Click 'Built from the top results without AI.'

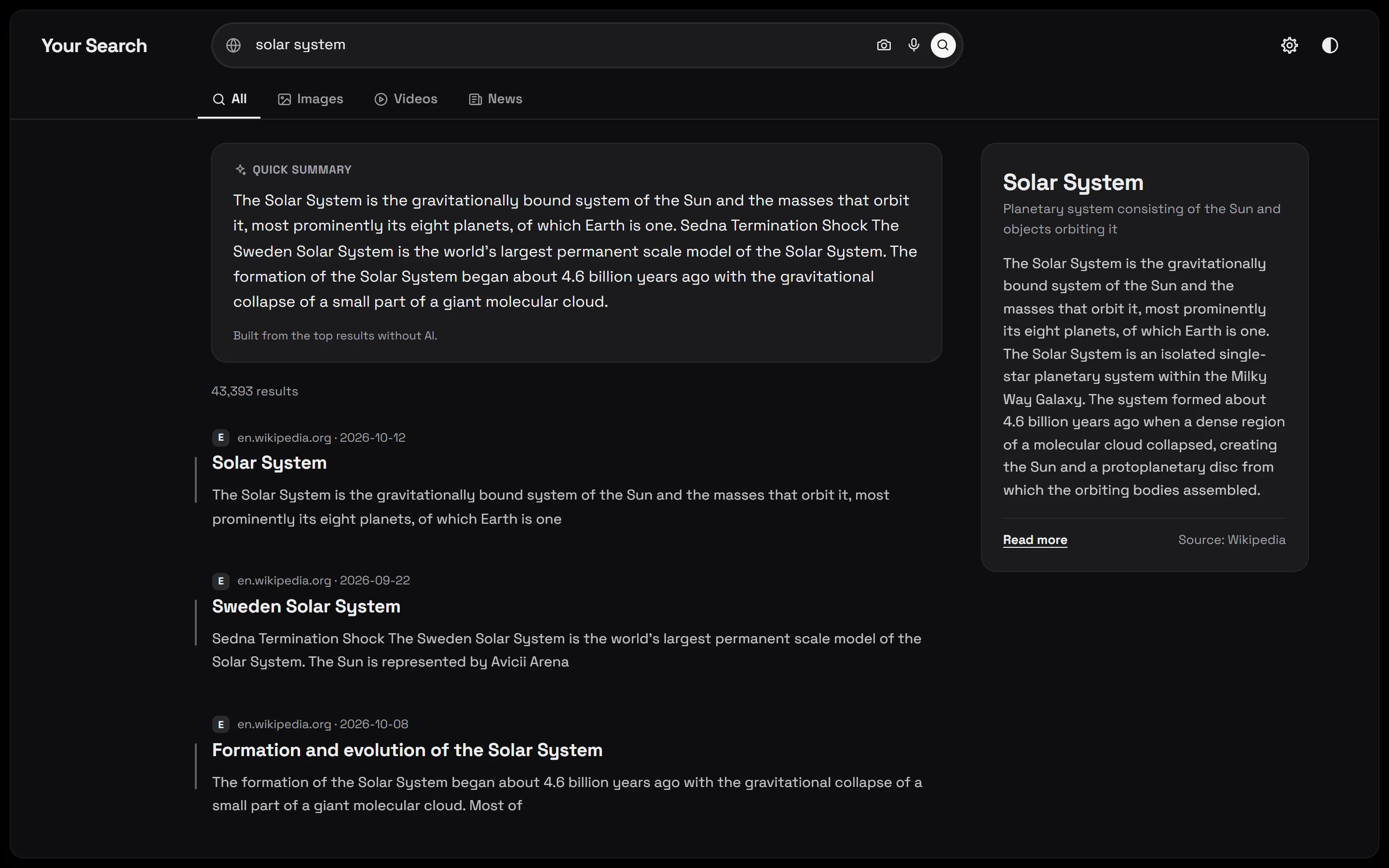click(335, 336)
